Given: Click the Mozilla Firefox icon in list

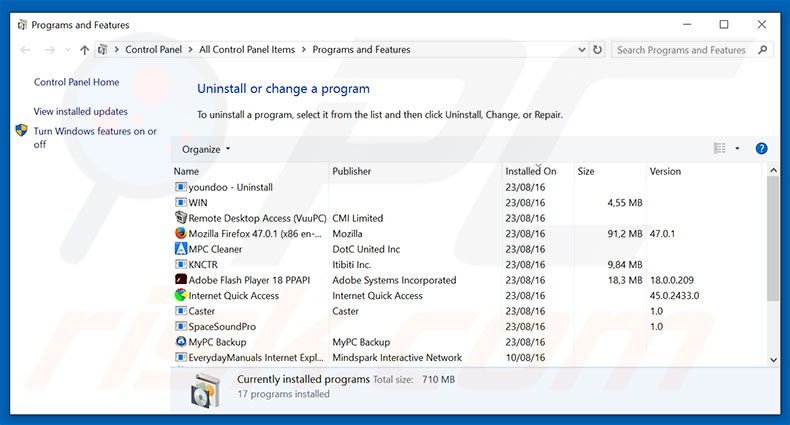Looking at the screenshot, I should point(180,233).
